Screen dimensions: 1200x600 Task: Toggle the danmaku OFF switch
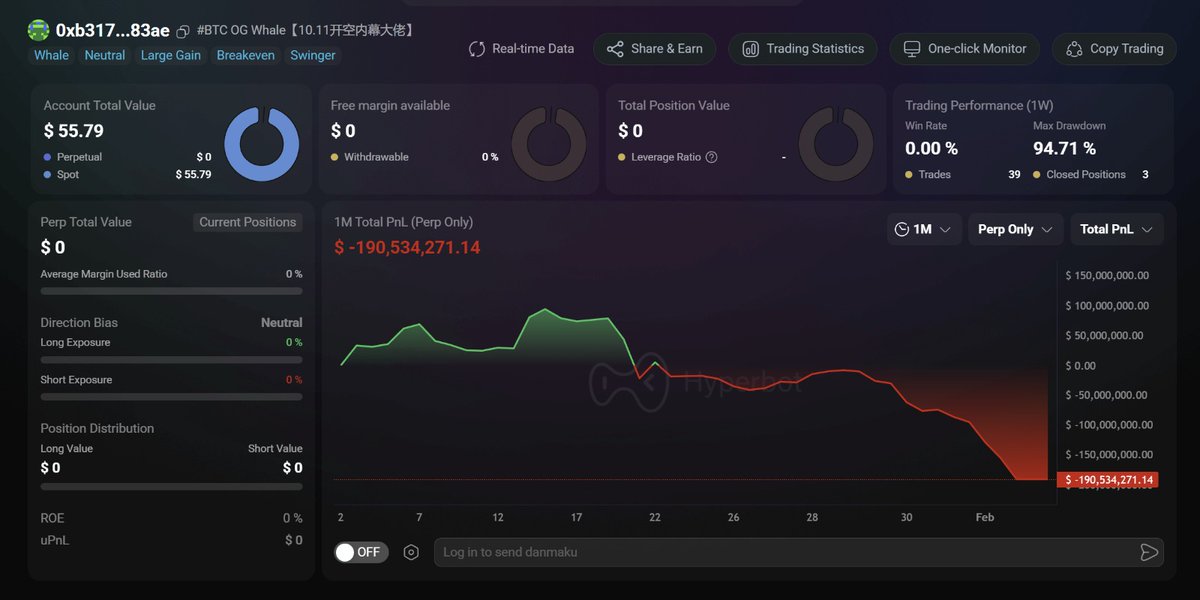361,552
